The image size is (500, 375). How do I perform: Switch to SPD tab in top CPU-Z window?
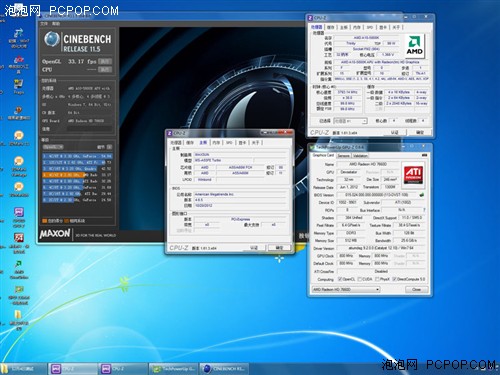(x=370, y=27)
